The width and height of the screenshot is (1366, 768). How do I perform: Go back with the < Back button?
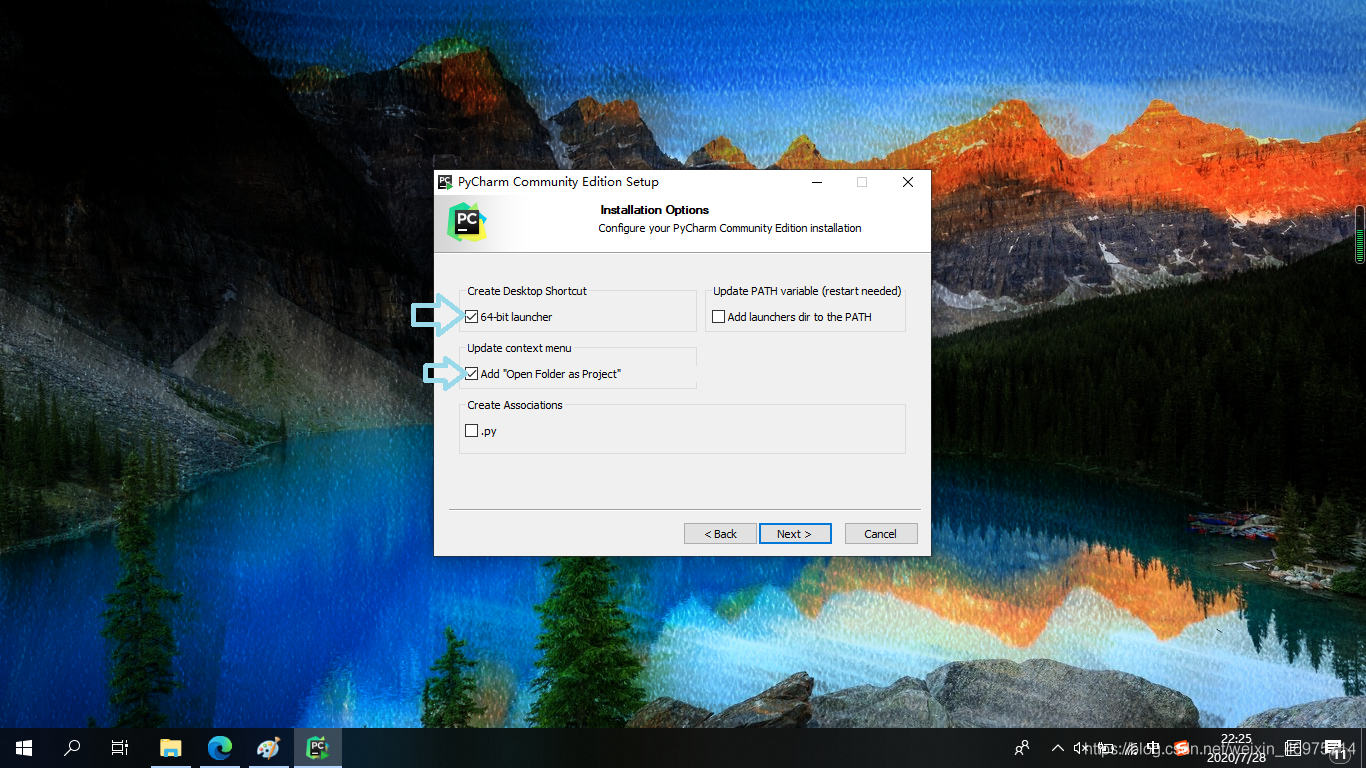[720, 534]
